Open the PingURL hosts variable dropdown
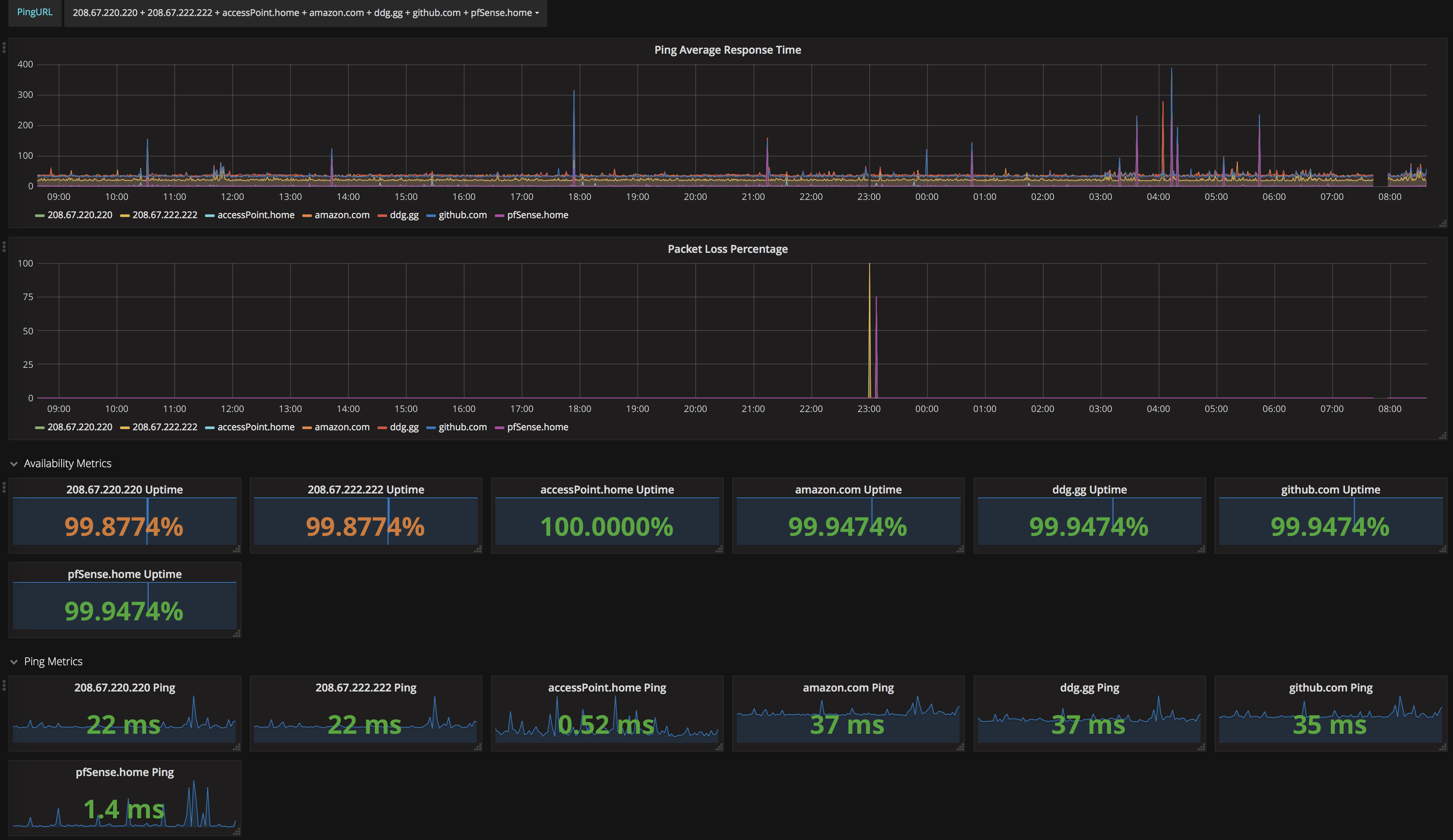 tap(306, 13)
